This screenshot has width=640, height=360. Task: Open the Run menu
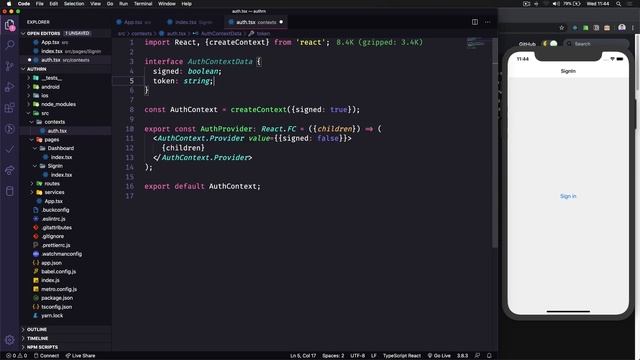click(123, 4)
